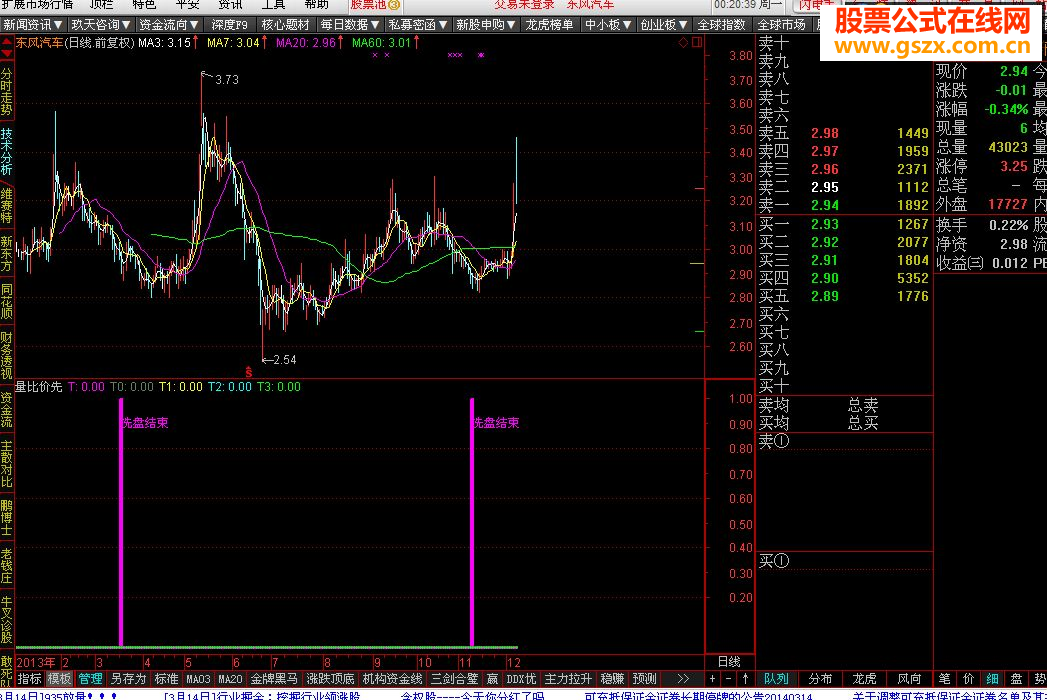
Task: Show more indicator templates with the >> arrow
Action: coord(682,679)
